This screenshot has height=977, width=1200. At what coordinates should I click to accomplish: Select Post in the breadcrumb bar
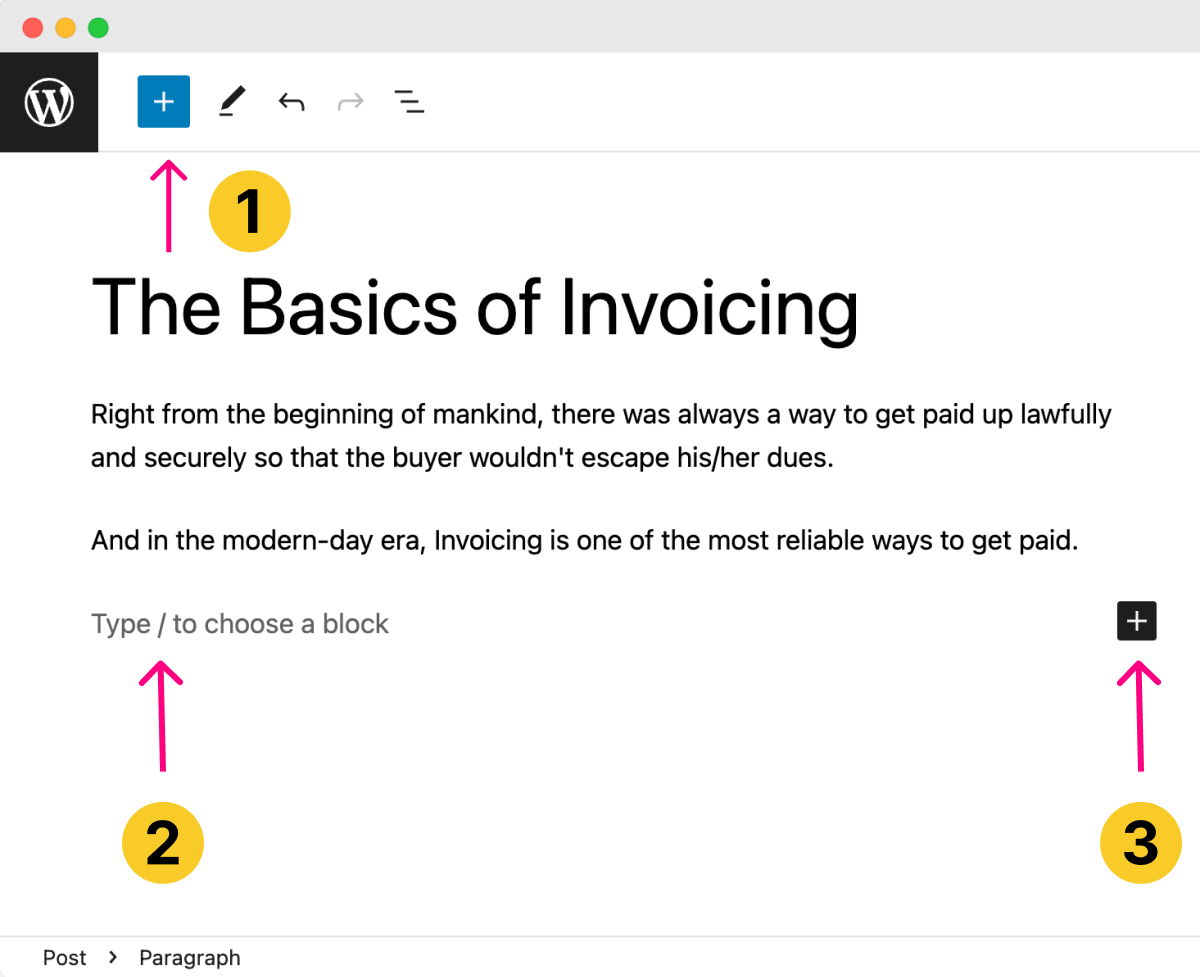tap(64, 957)
